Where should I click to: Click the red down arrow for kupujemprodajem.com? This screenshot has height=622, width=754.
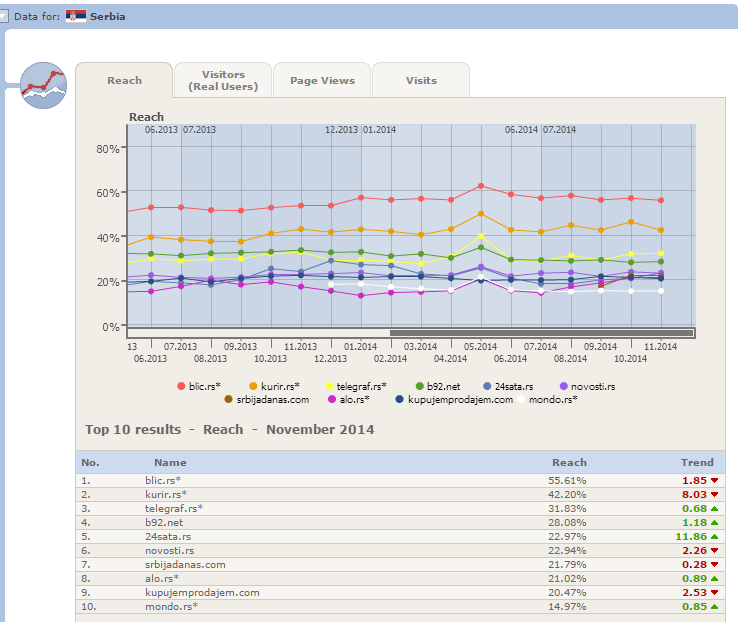pos(715,593)
